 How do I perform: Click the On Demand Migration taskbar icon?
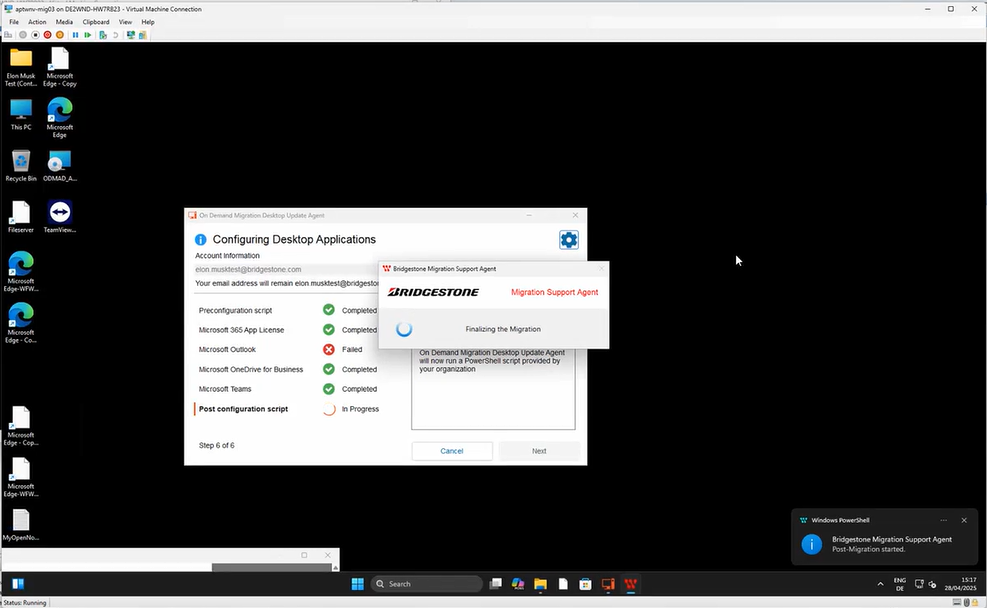[608, 584]
